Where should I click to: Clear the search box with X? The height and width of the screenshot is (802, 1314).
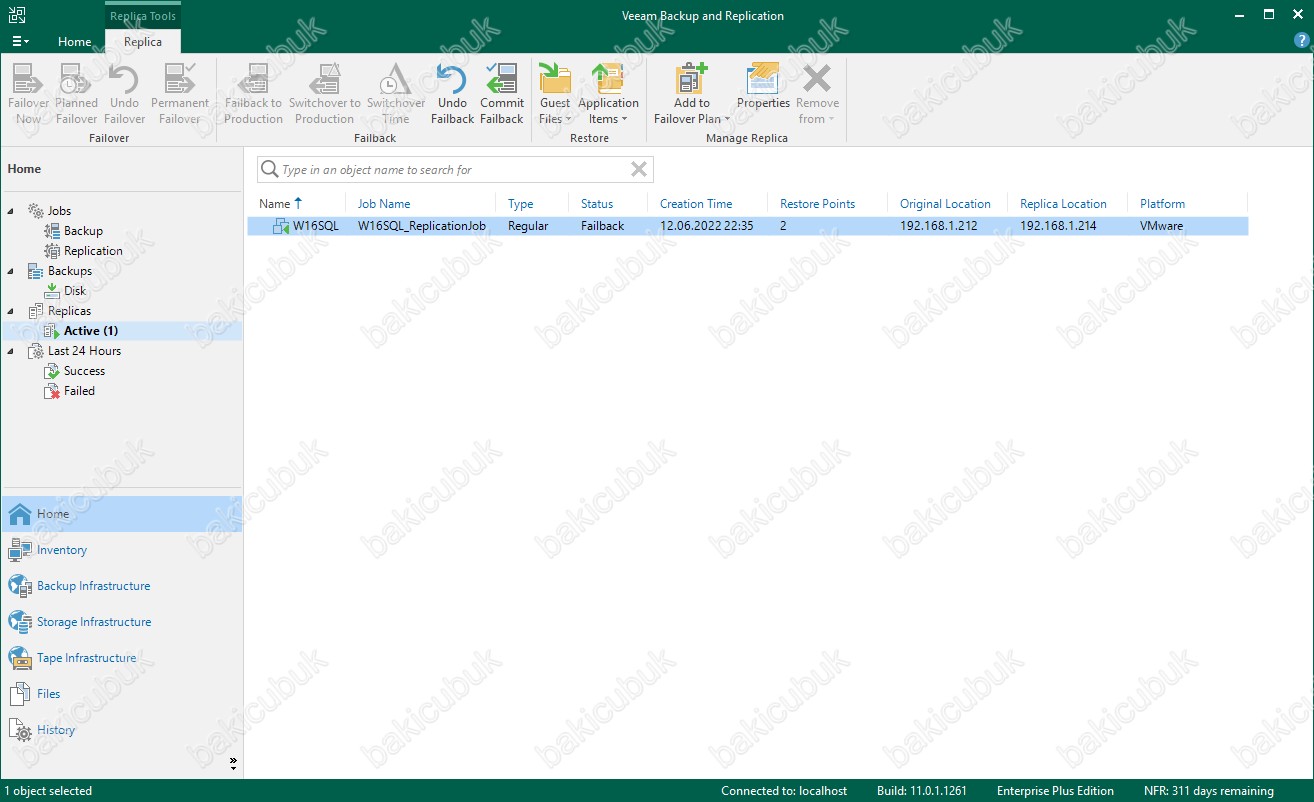[x=639, y=170]
